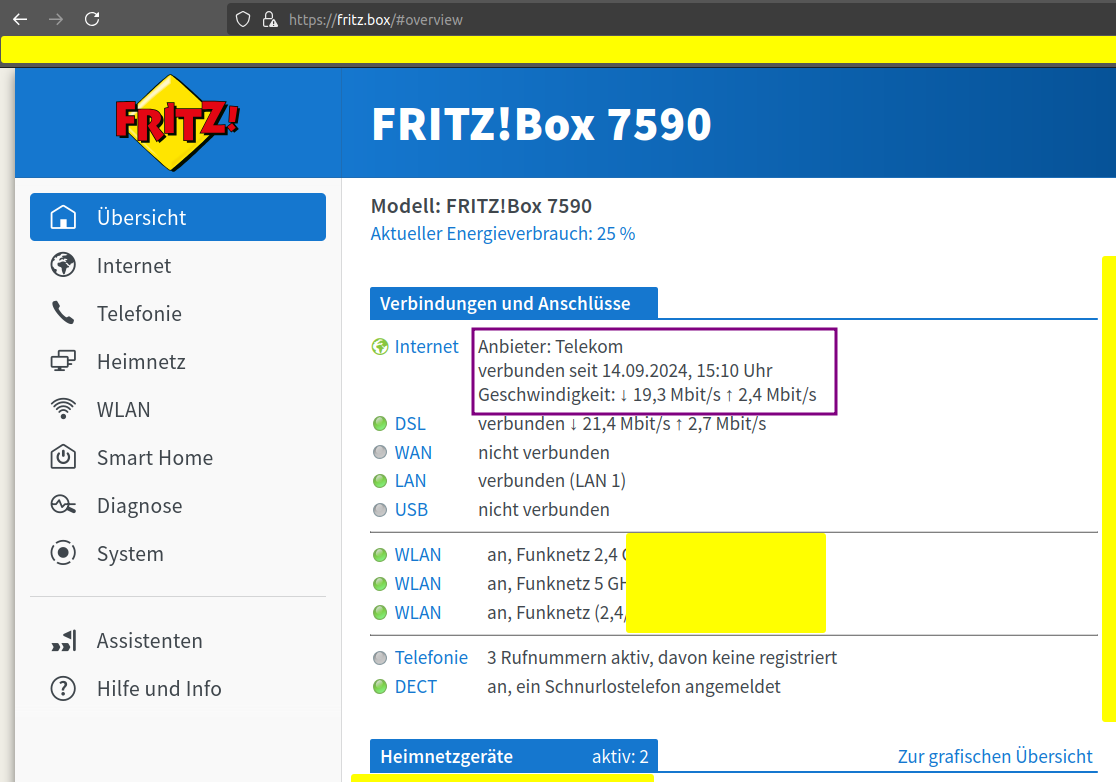Click the circle icon for System

pyautogui.click(x=63, y=553)
